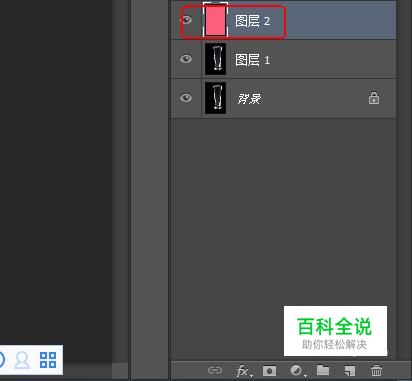Image resolution: width=412 pixels, height=381 pixels.
Task: Click the blue grid apps icon
Action: click(48, 360)
